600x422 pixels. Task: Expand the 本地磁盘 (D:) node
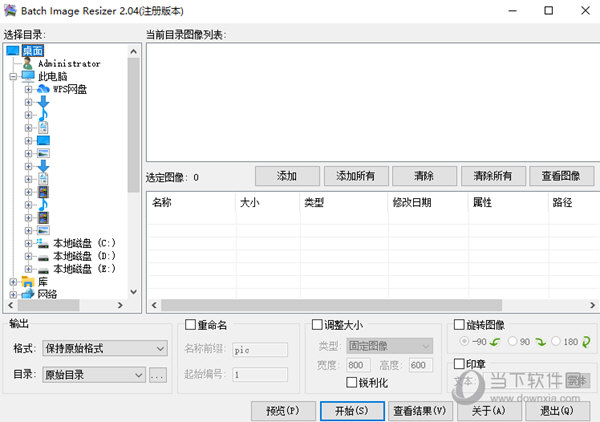(x=28, y=256)
